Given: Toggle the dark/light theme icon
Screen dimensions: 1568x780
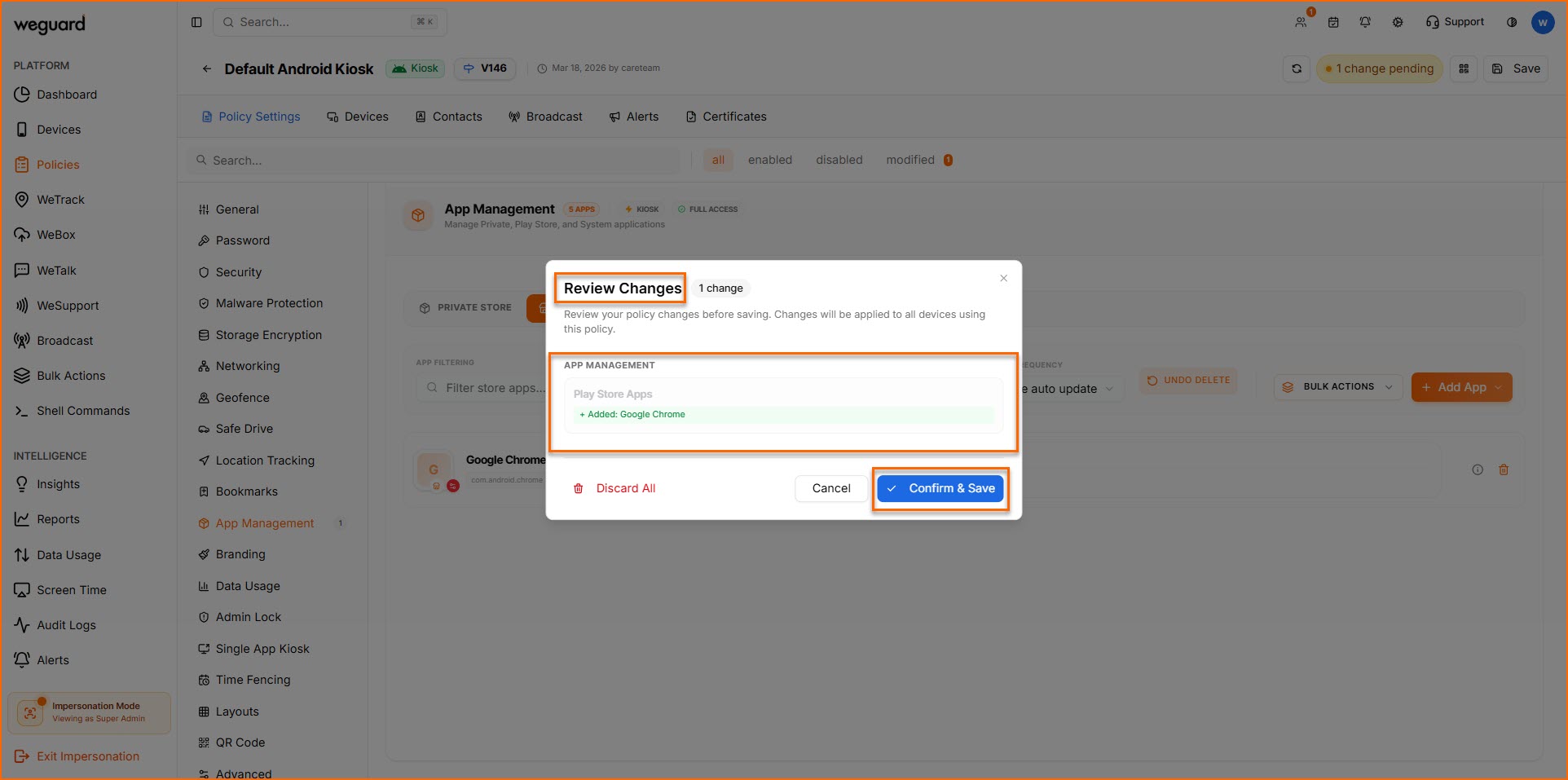Looking at the screenshot, I should [1512, 22].
